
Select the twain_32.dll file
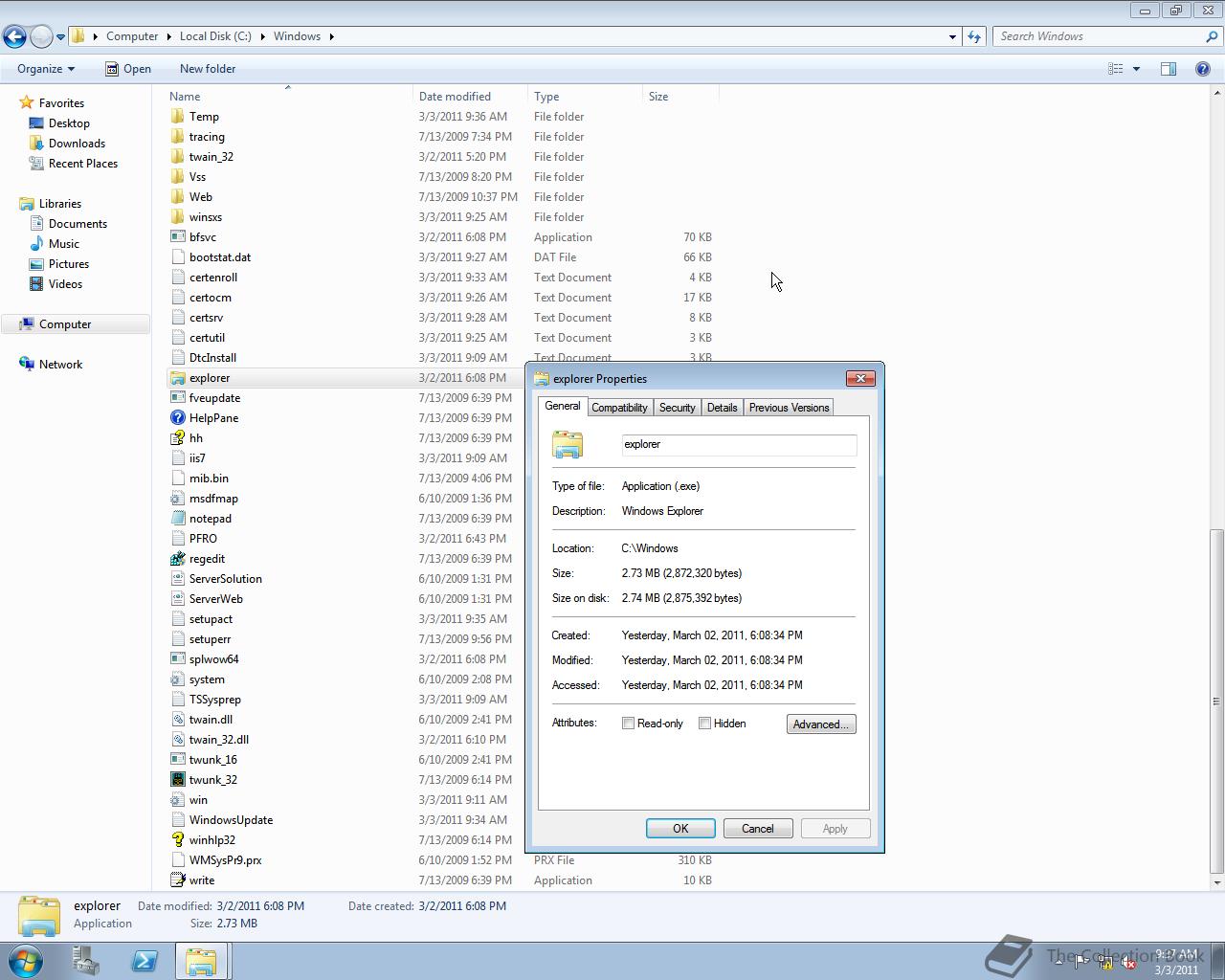click(x=218, y=740)
